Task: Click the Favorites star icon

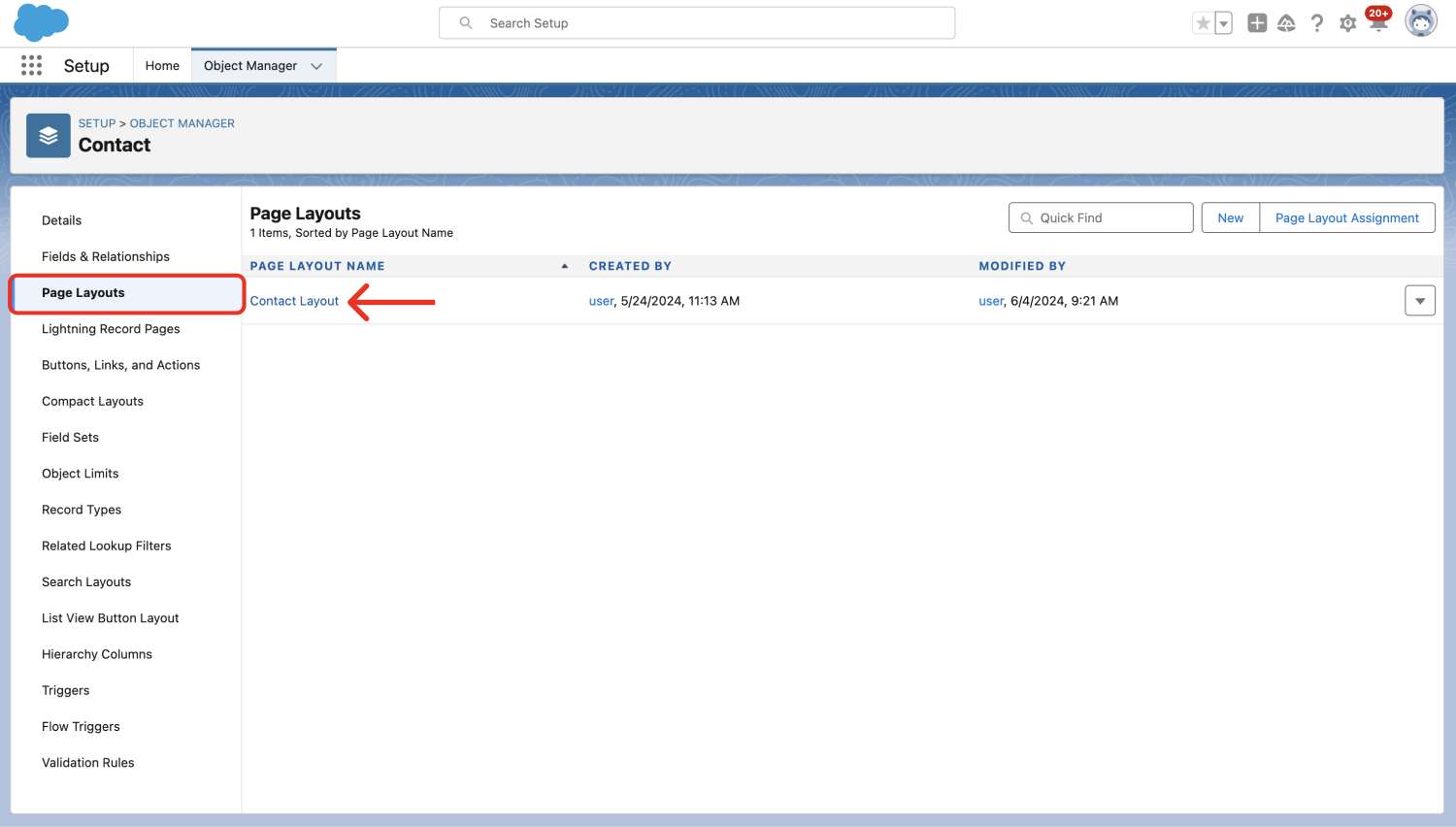Action: [1203, 23]
